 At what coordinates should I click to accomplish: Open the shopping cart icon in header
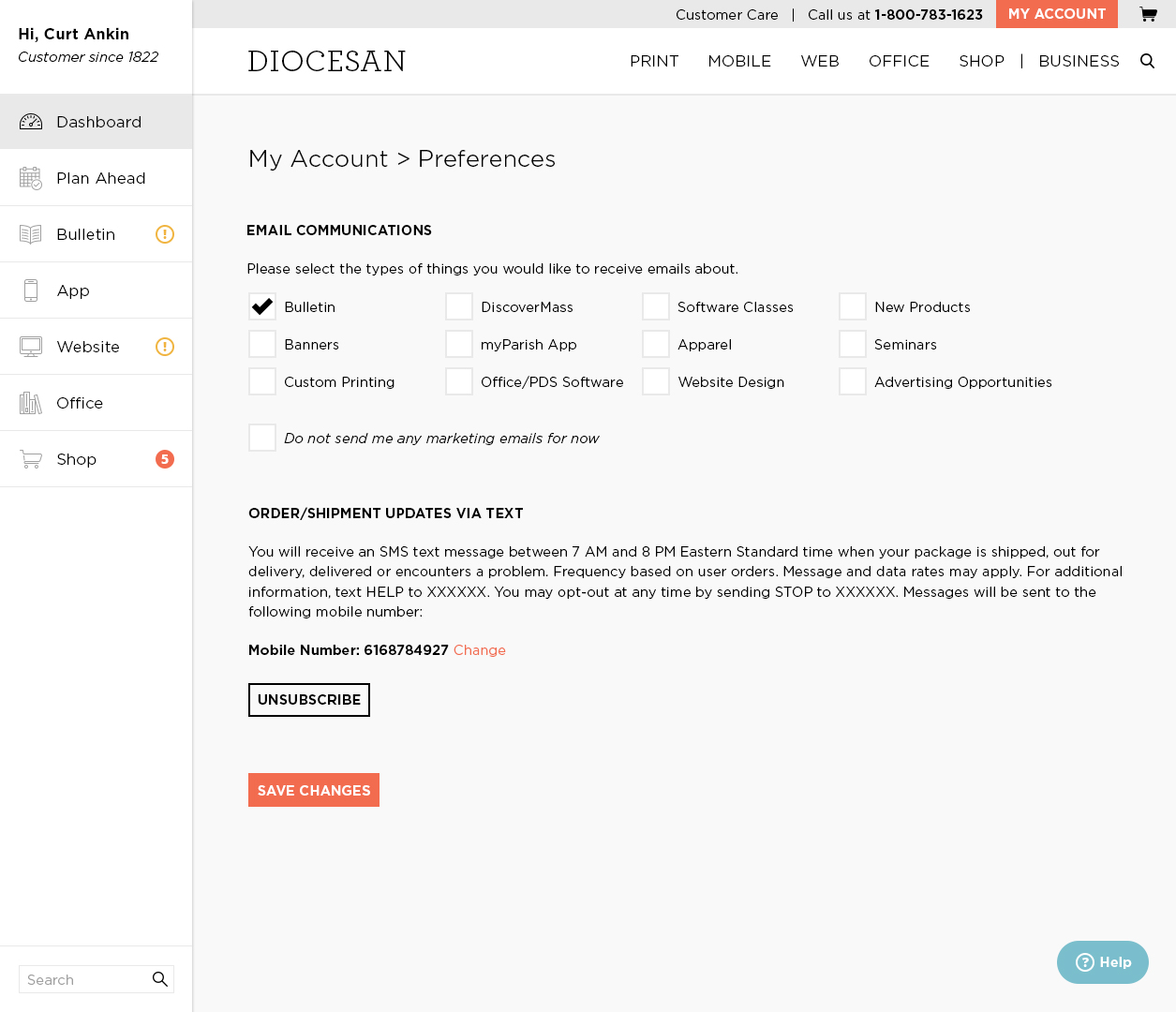pyautogui.click(x=1148, y=14)
